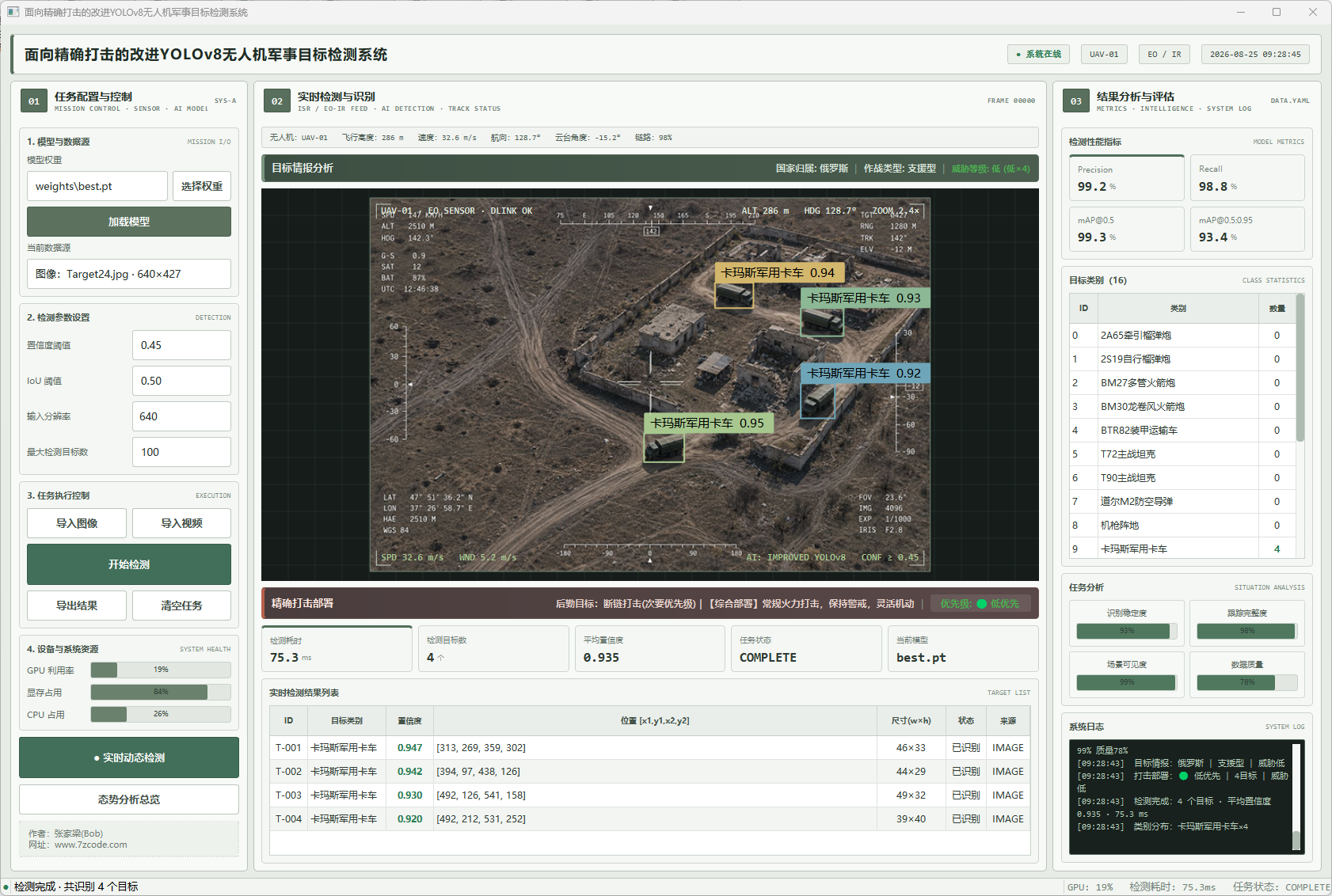Click the 检测耗时 75.3 ms card

337,649
